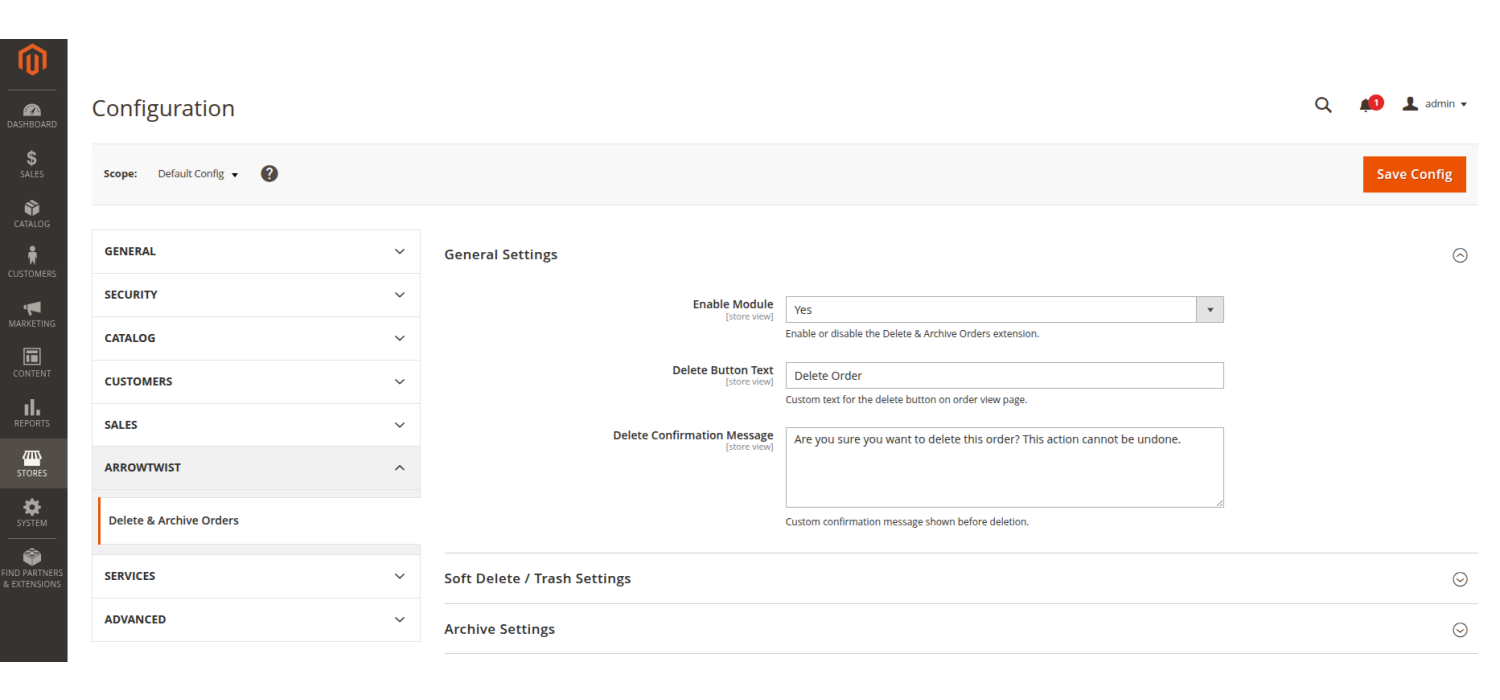This screenshot has height=700, width=1500.
Task: Collapse the General Settings section
Action: pos(1459,255)
